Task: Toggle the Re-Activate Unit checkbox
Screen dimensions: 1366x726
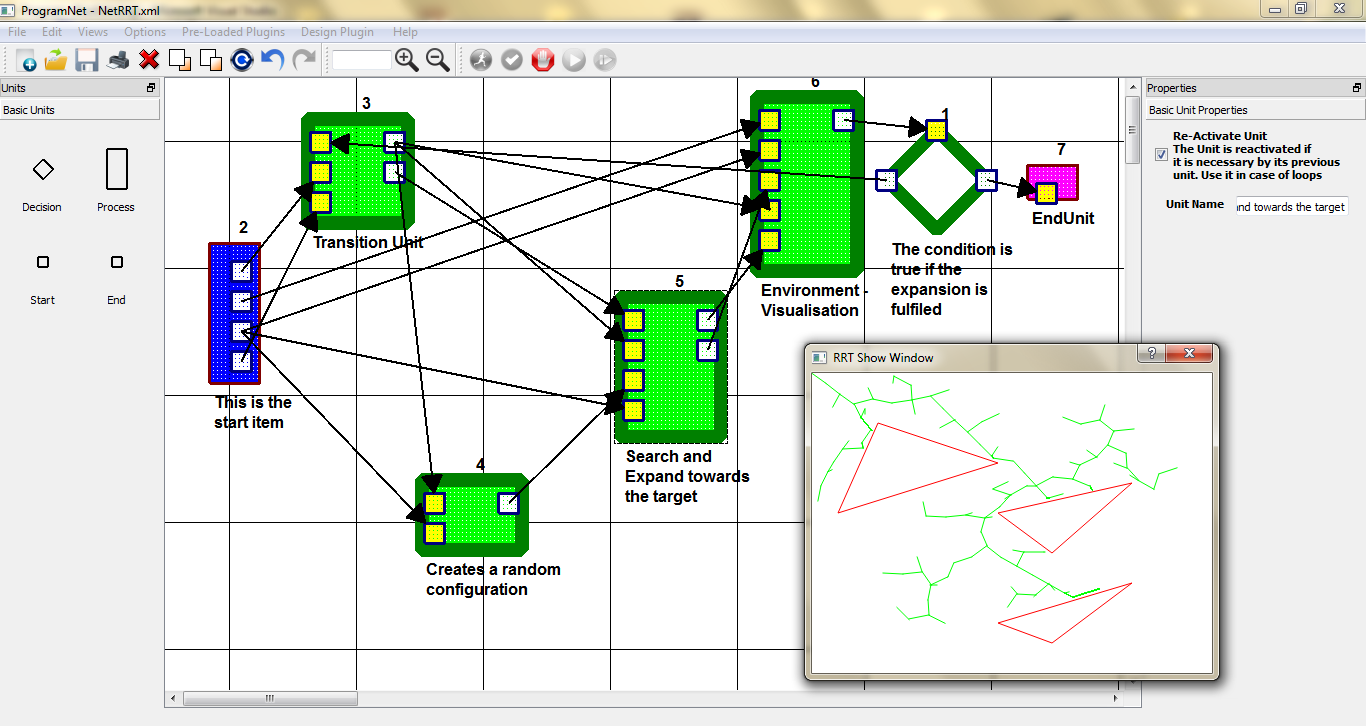Action: tap(1161, 154)
